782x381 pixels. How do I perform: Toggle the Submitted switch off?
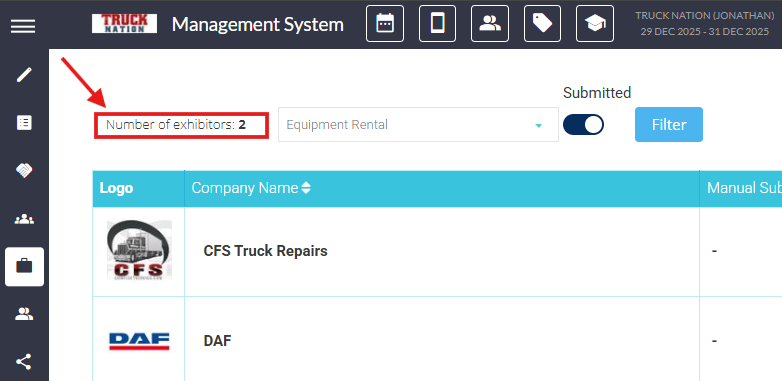(x=584, y=125)
